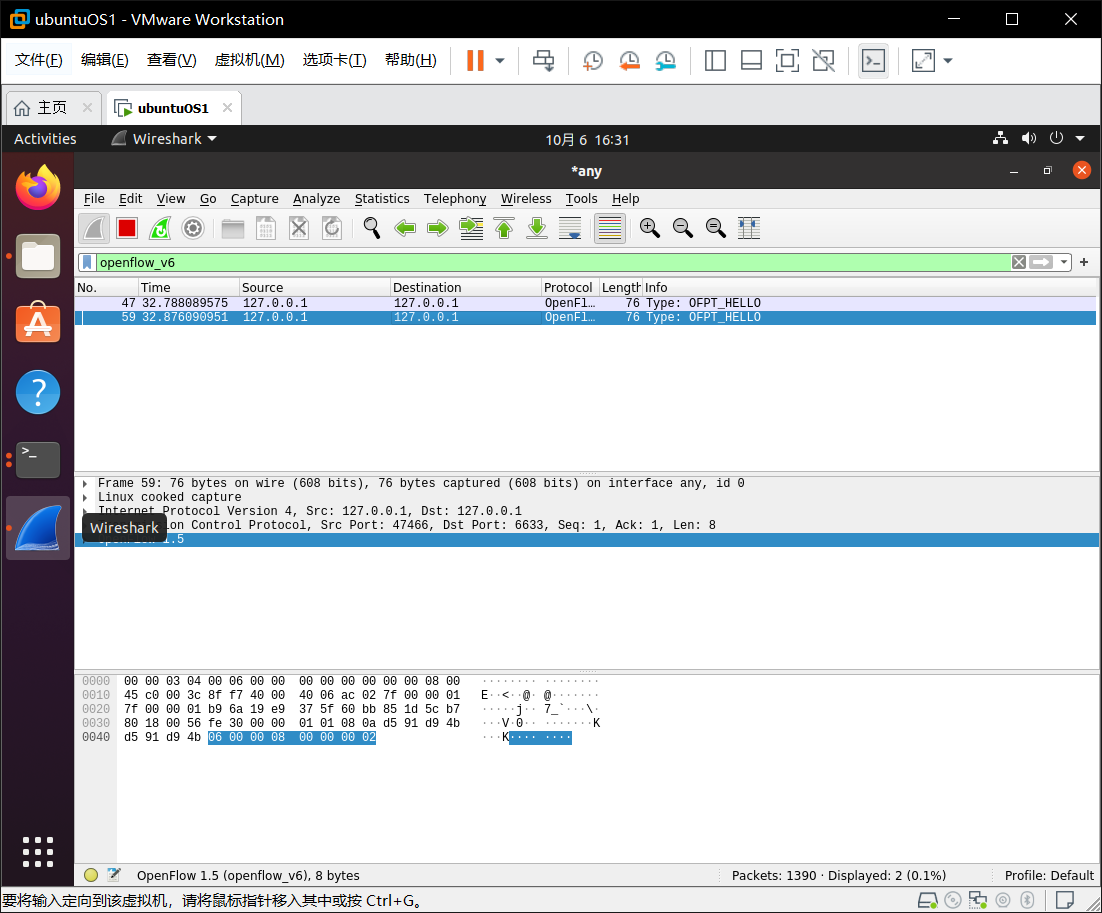
Task: Apply the display filter arrow
Action: point(1041,262)
